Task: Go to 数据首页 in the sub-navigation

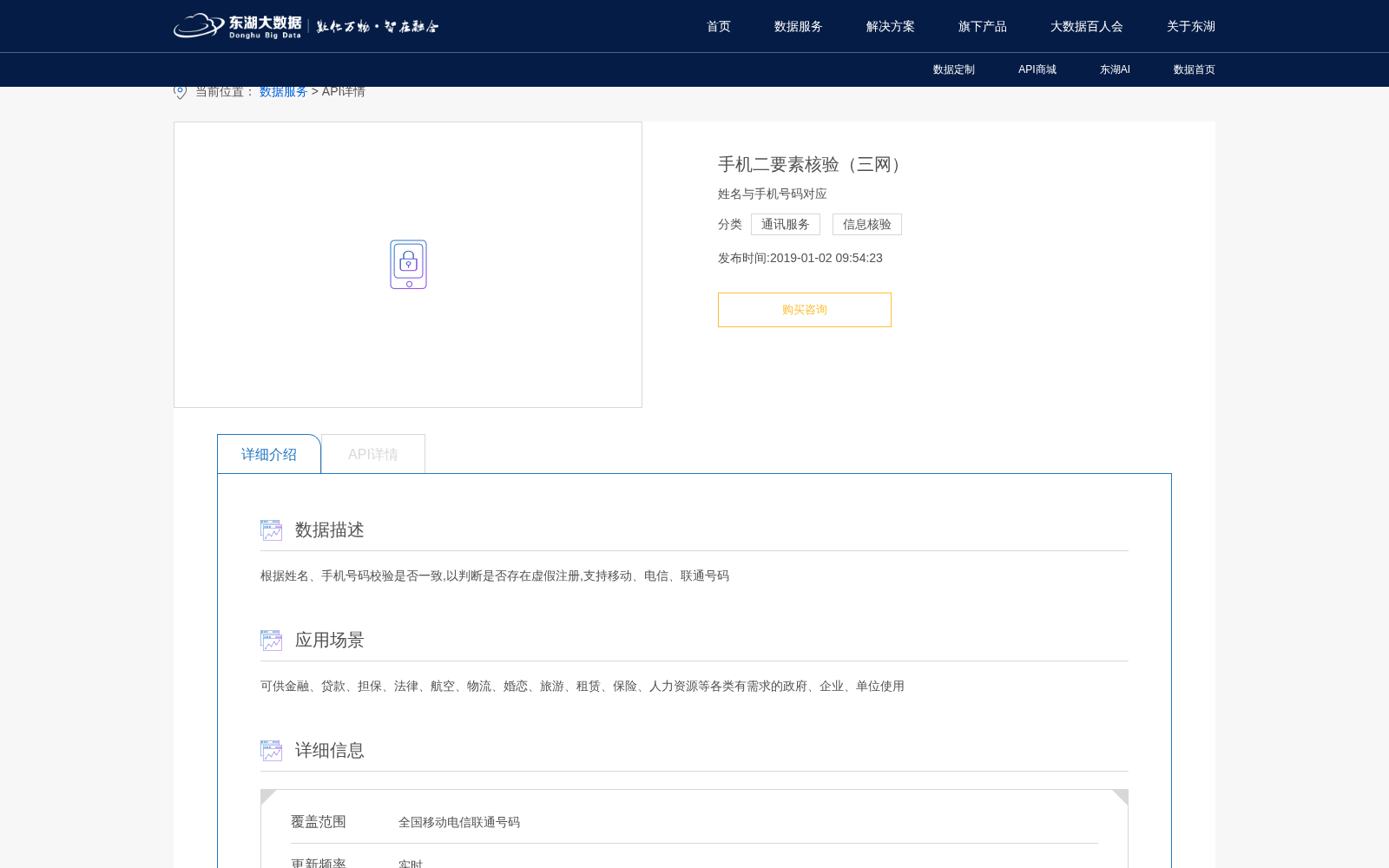Action: pos(1195,69)
